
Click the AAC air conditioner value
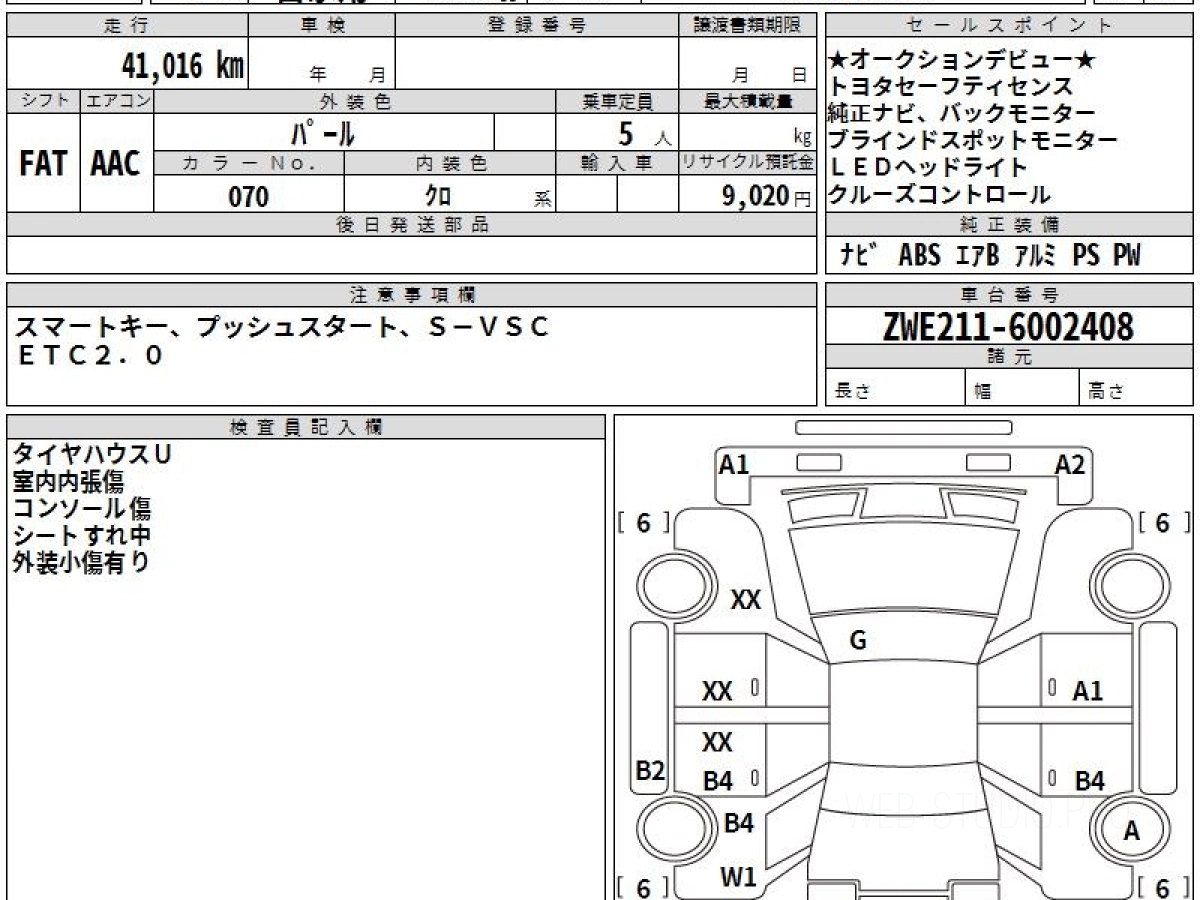(116, 164)
